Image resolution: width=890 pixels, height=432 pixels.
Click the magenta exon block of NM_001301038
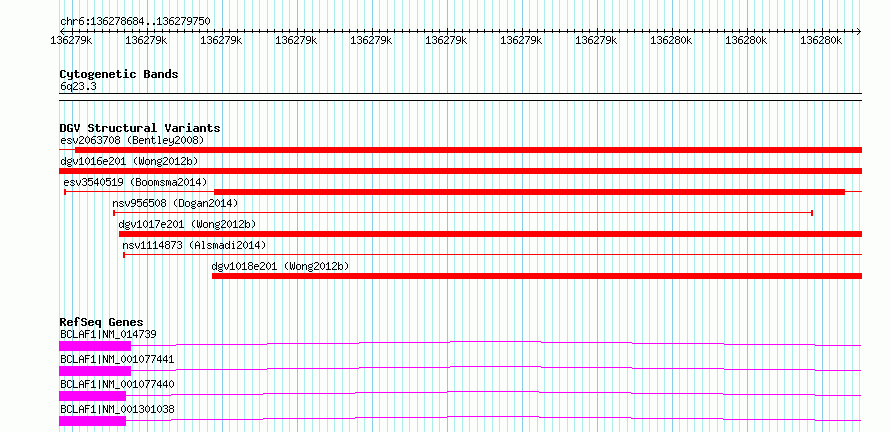coord(93,421)
